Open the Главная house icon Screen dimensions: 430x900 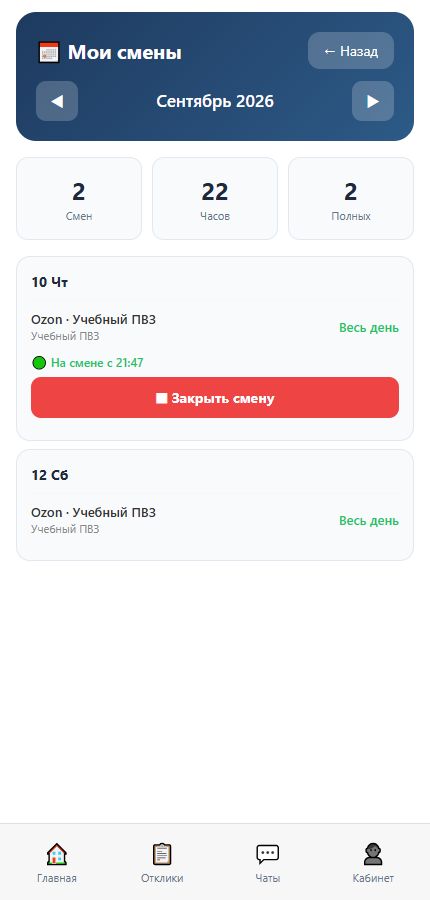coord(57,854)
